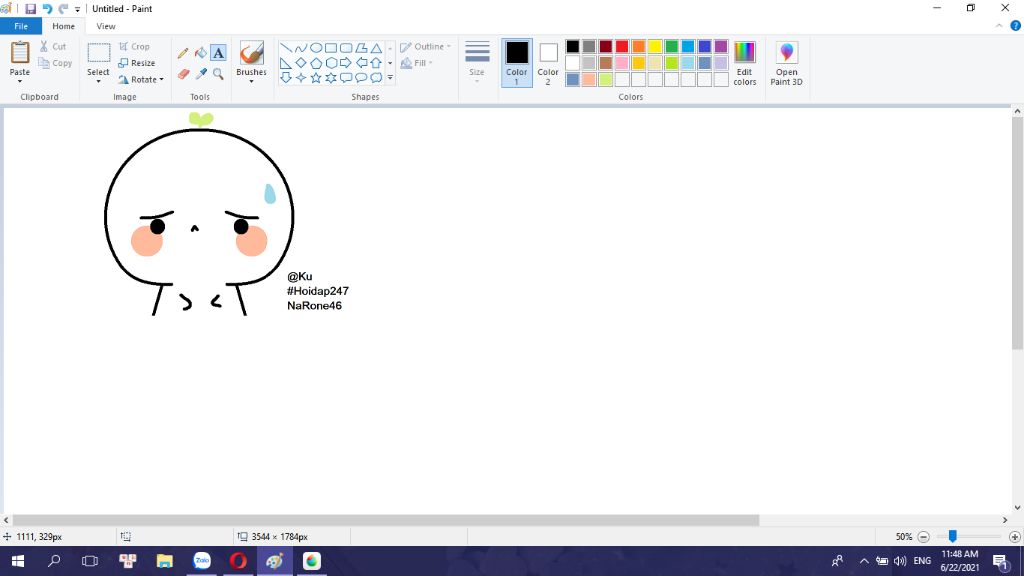Open the File menu
This screenshot has height=576, width=1024.
pos(21,26)
